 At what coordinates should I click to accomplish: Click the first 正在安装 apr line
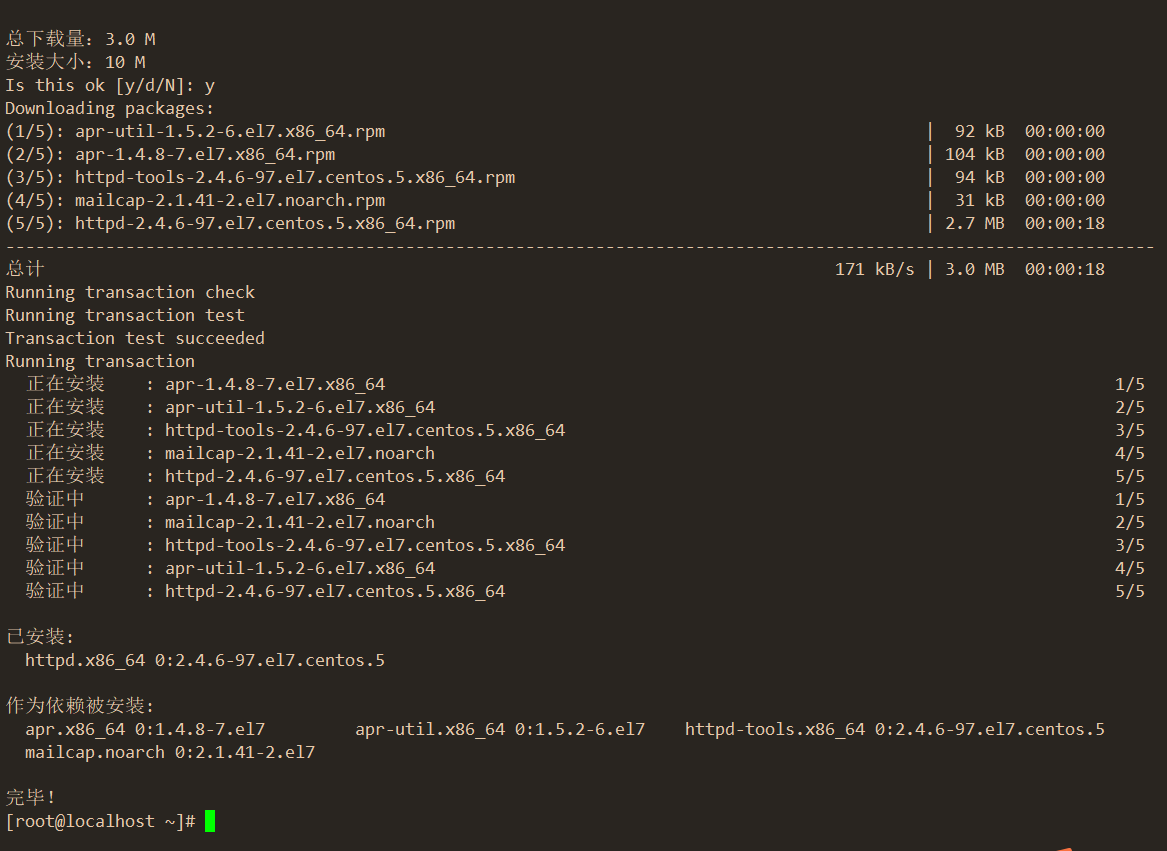[585, 384]
